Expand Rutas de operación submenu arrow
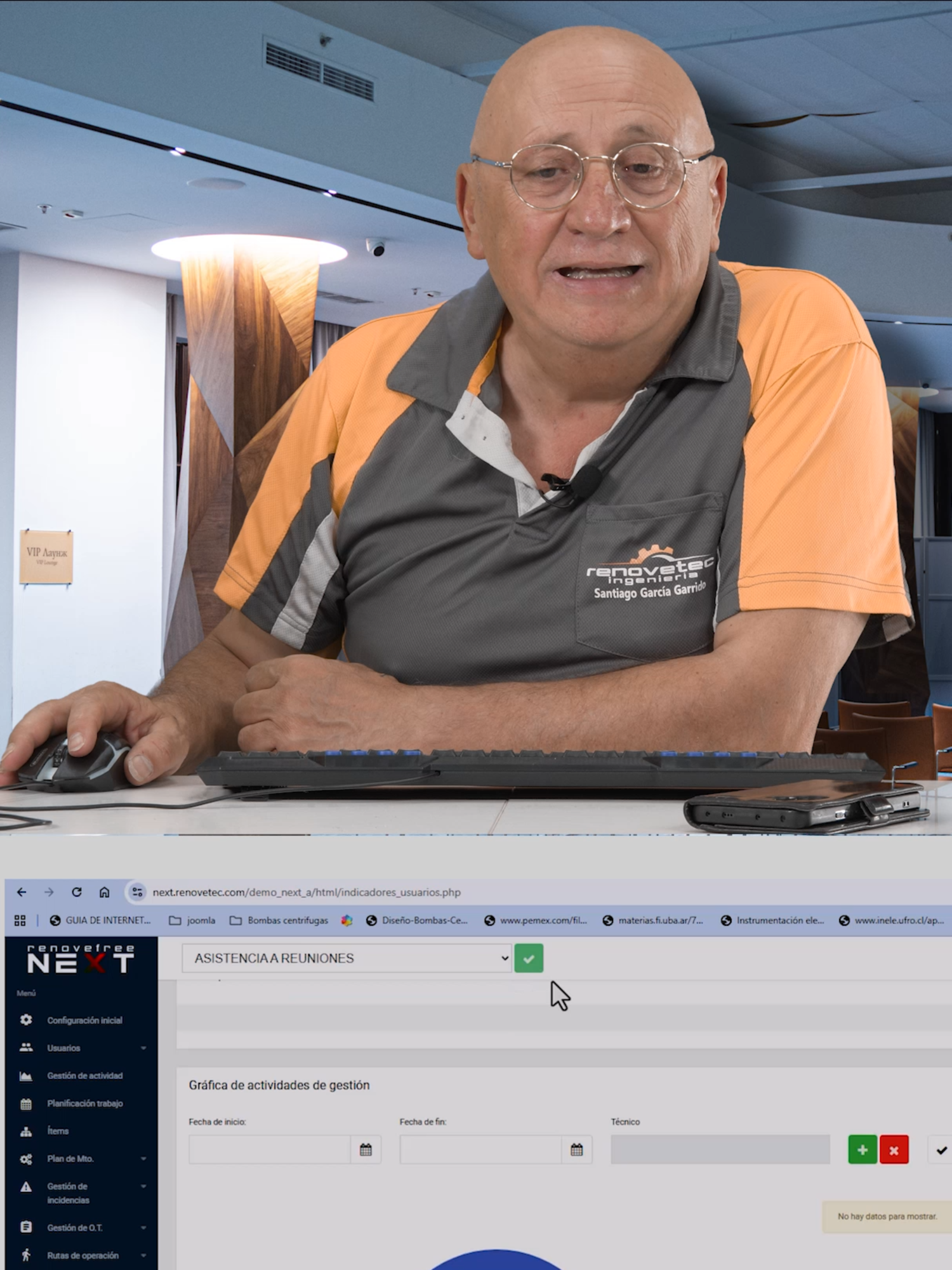Screen dimensions: 952x1270 pos(143,1255)
